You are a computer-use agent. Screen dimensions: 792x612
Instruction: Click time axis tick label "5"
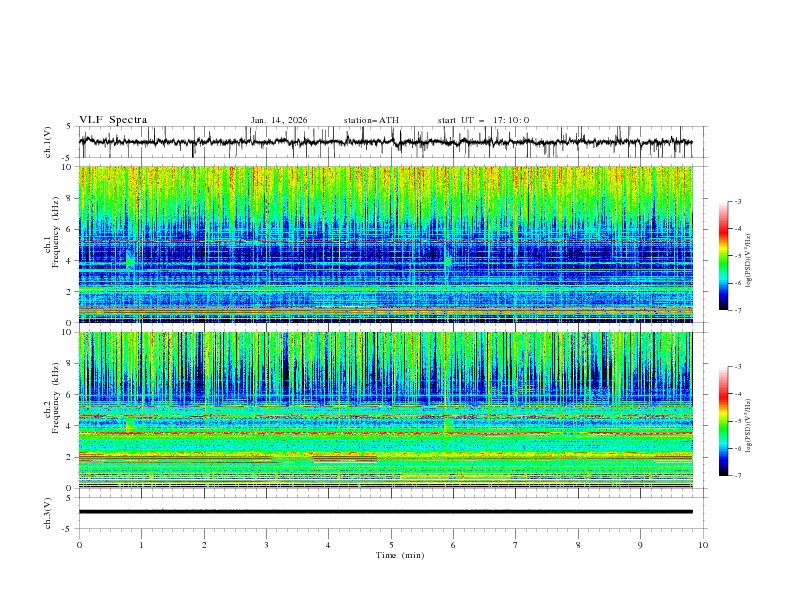click(x=391, y=545)
